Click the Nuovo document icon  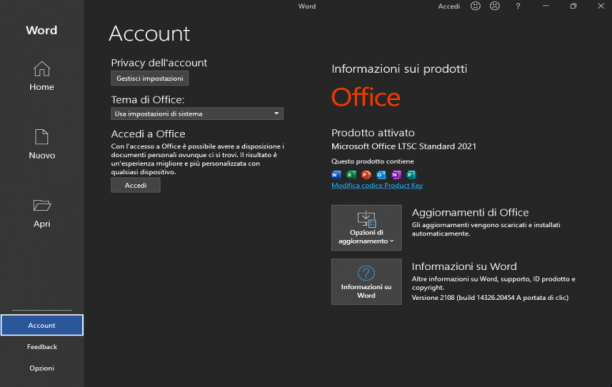coord(41,137)
